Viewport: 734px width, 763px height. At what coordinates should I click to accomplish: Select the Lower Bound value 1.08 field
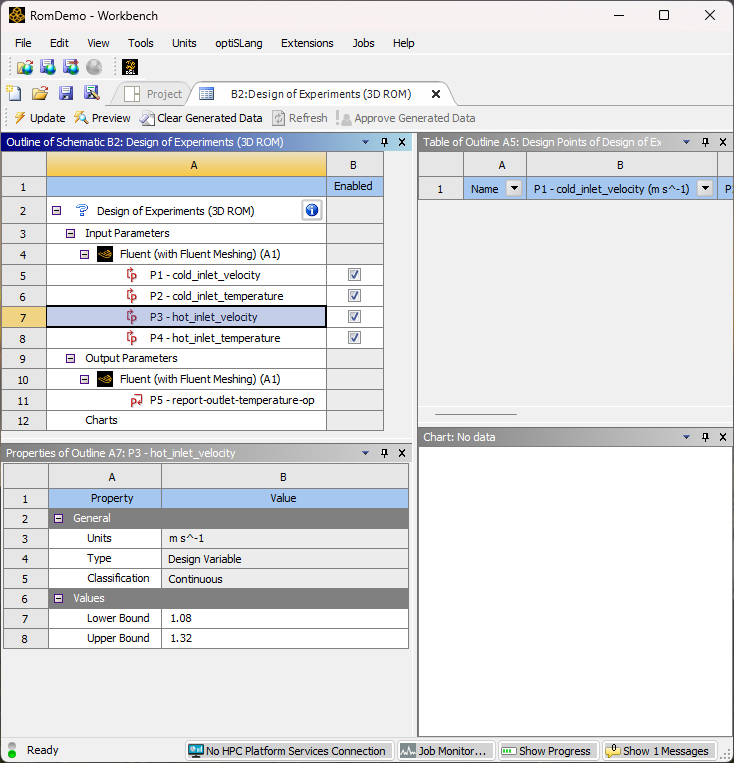click(x=284, y=618)
